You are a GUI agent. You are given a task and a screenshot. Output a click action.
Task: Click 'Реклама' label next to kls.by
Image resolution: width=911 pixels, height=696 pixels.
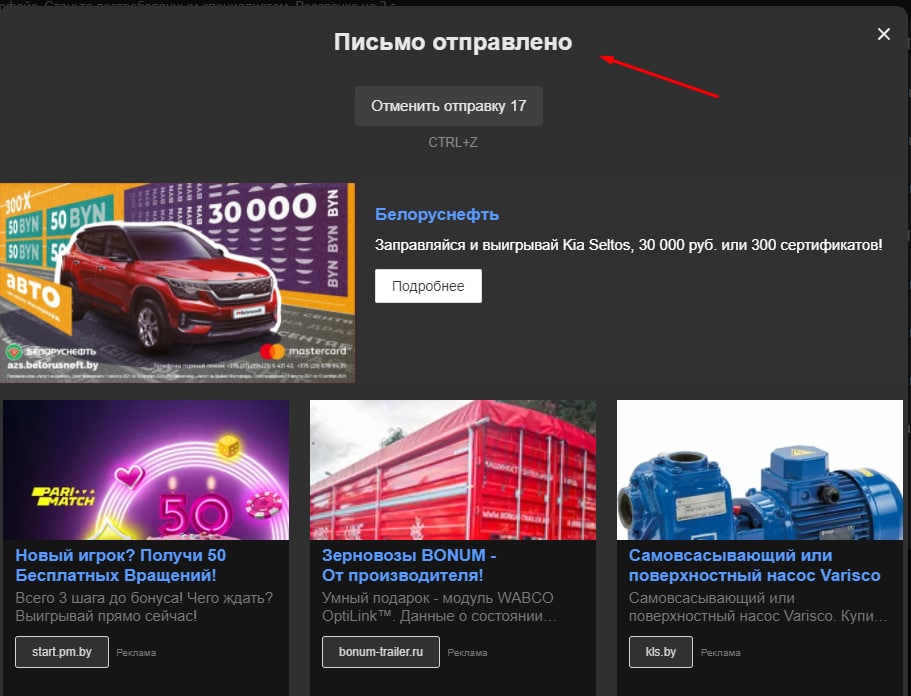point(720,652)
